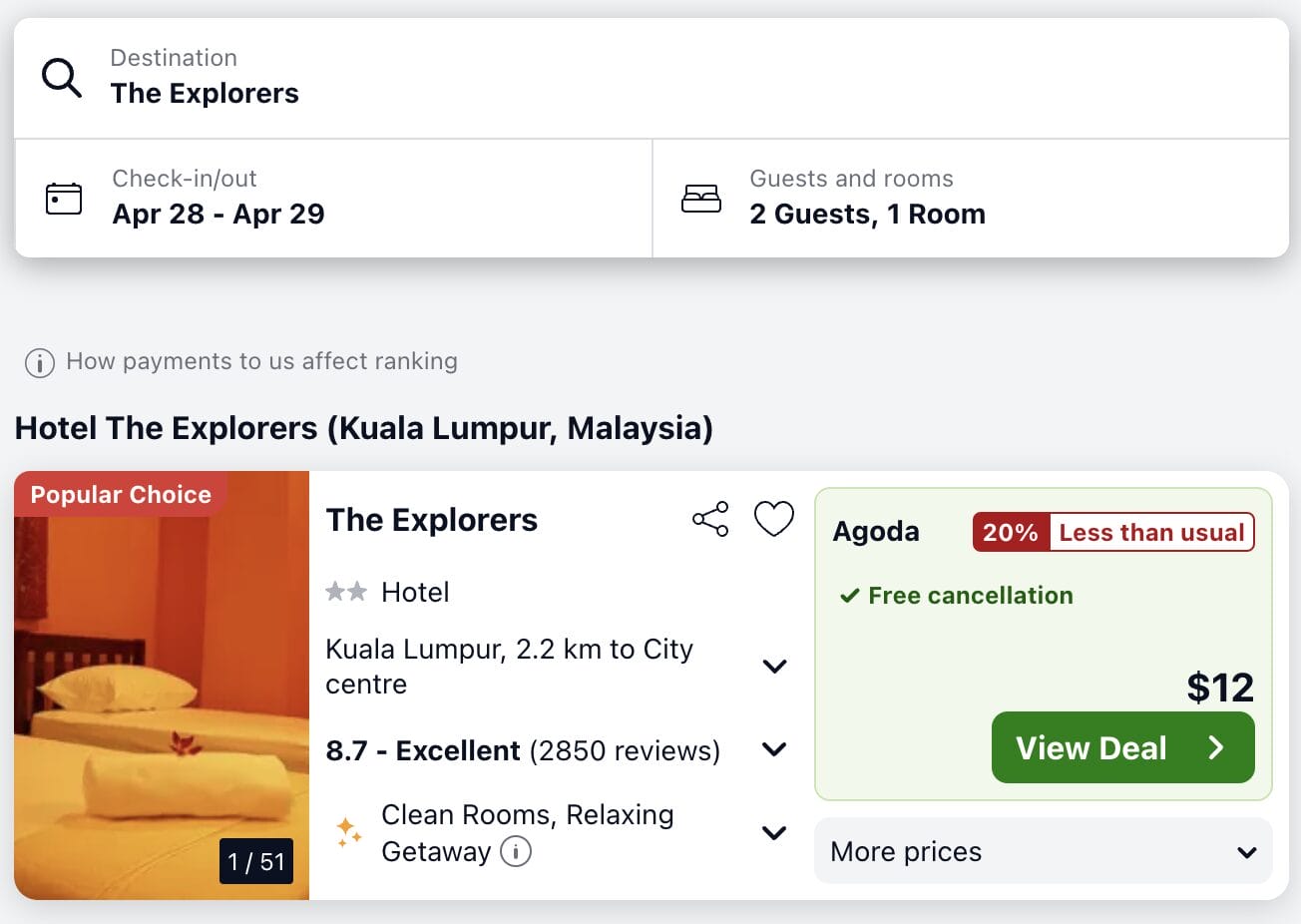The image size is (1301, 924).
Task: Click the calendar icon next to check-in dates
Action: 63,198
